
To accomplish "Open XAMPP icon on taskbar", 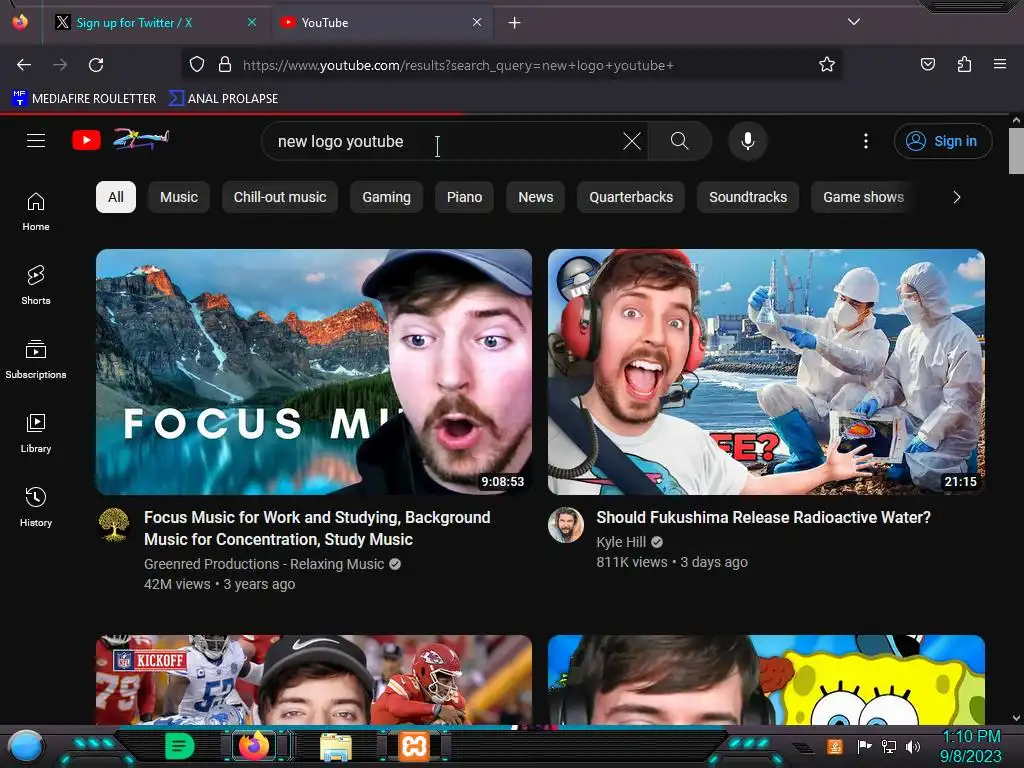I will pyautogui.click(x=414, y=746).
